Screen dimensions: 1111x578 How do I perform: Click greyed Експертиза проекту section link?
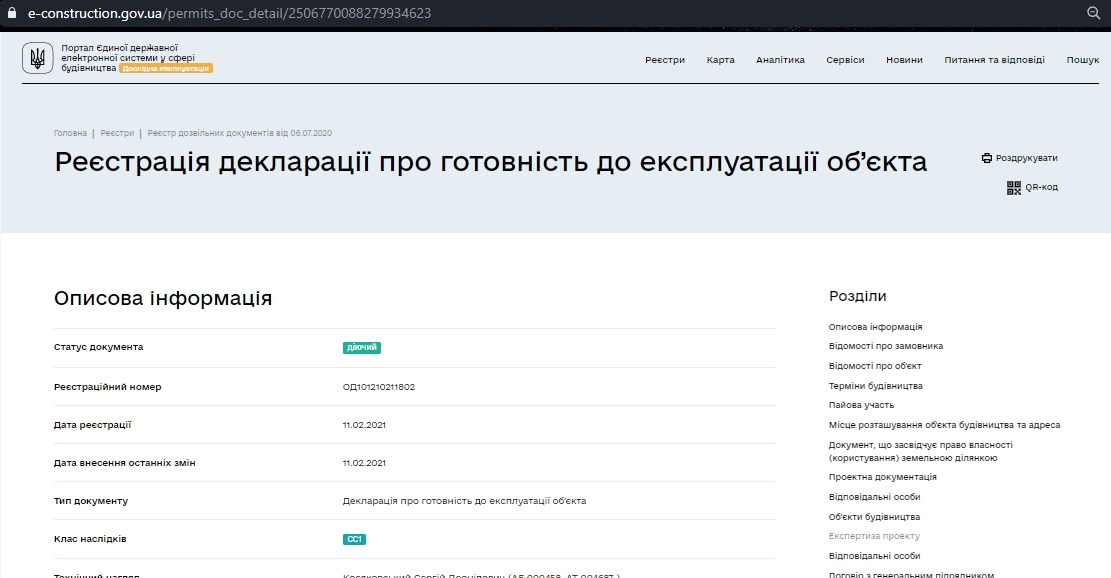pos(874,536)
